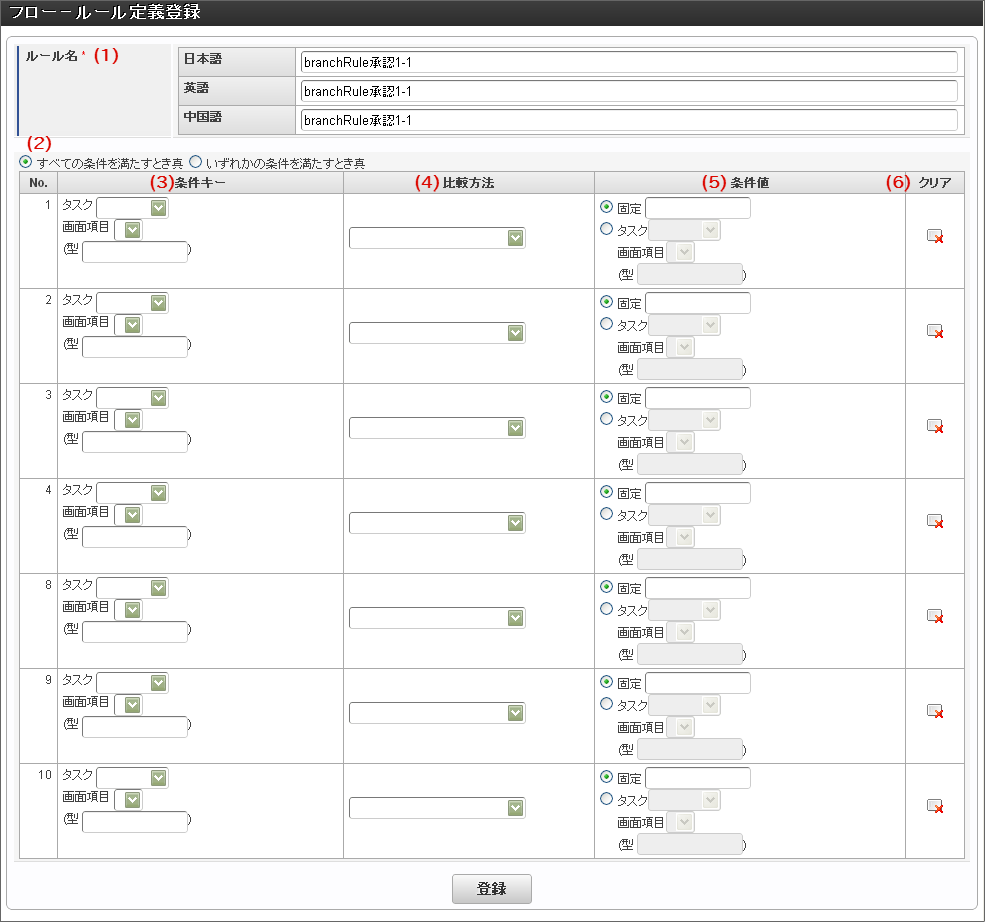
Task: Clear condition row 4 with the clear icon
Action: point(935,521)
